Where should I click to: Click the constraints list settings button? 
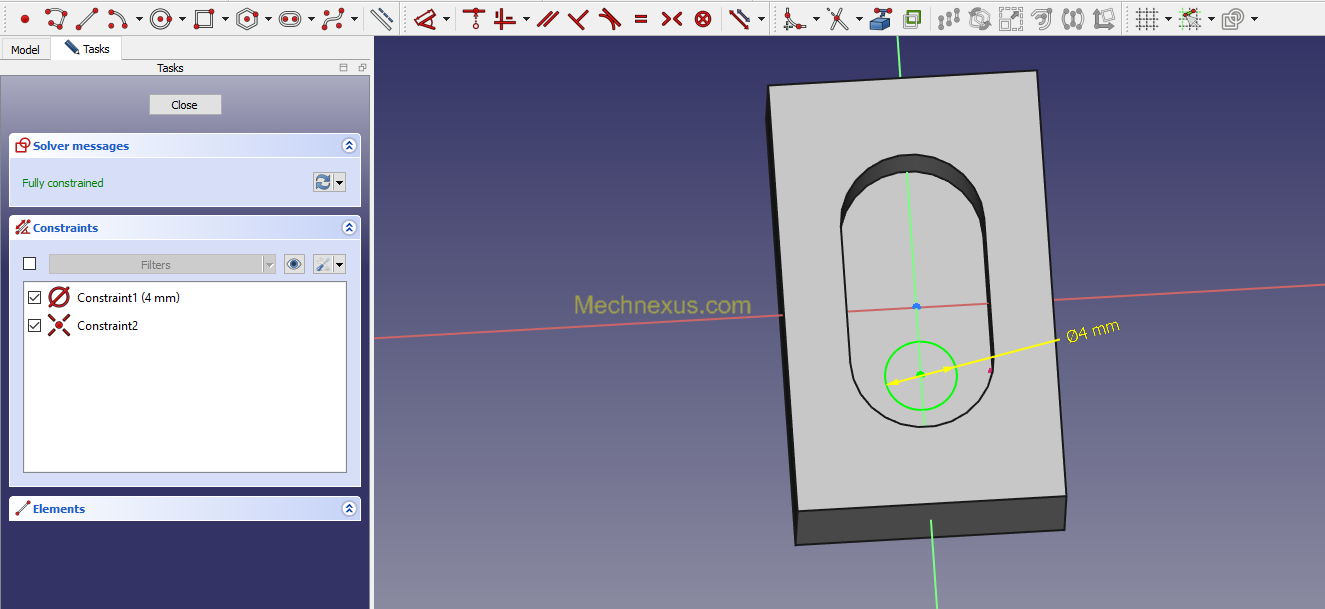click(323, 264)
